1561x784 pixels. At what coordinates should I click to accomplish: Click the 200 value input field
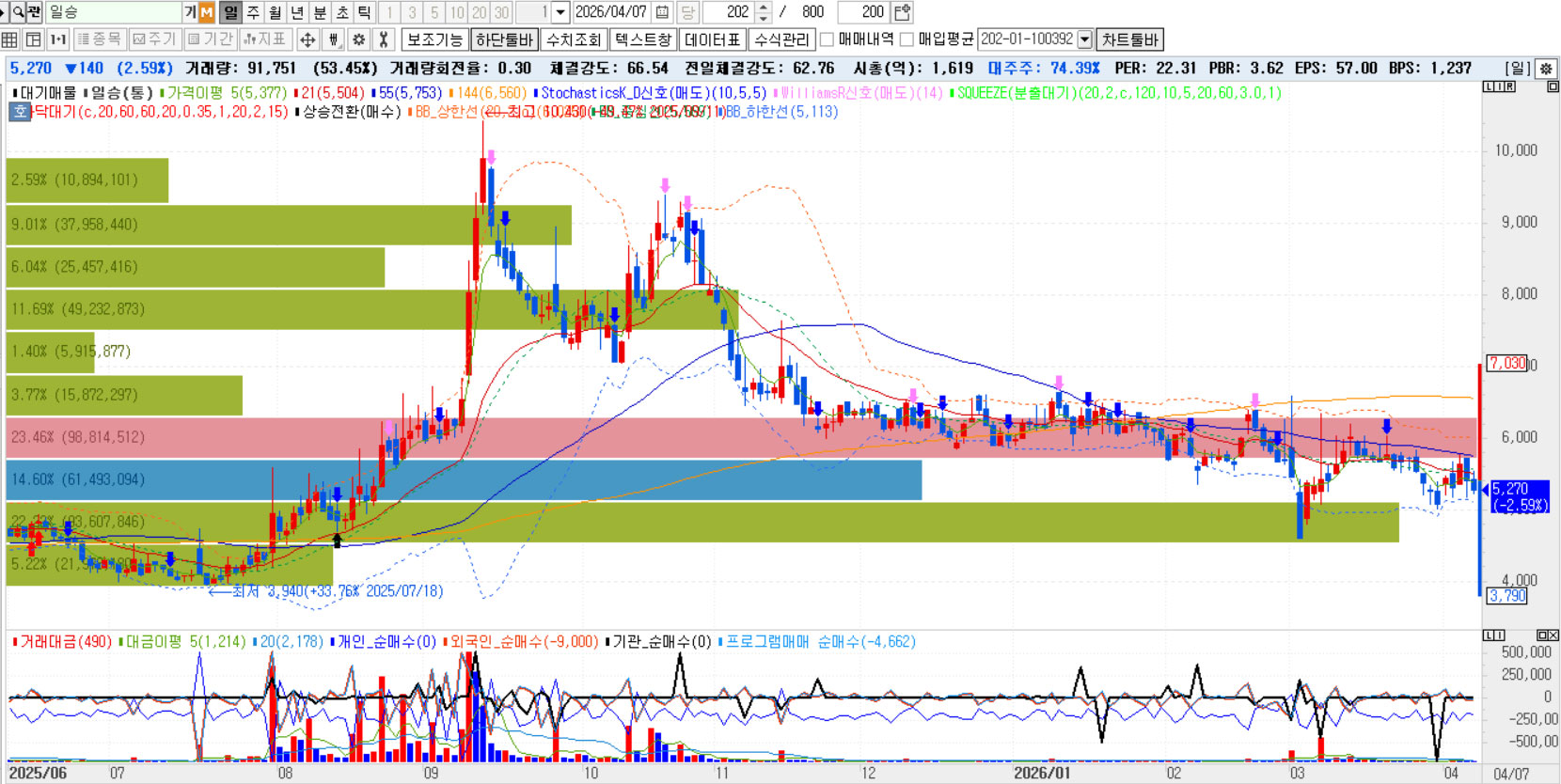[862, 12]
